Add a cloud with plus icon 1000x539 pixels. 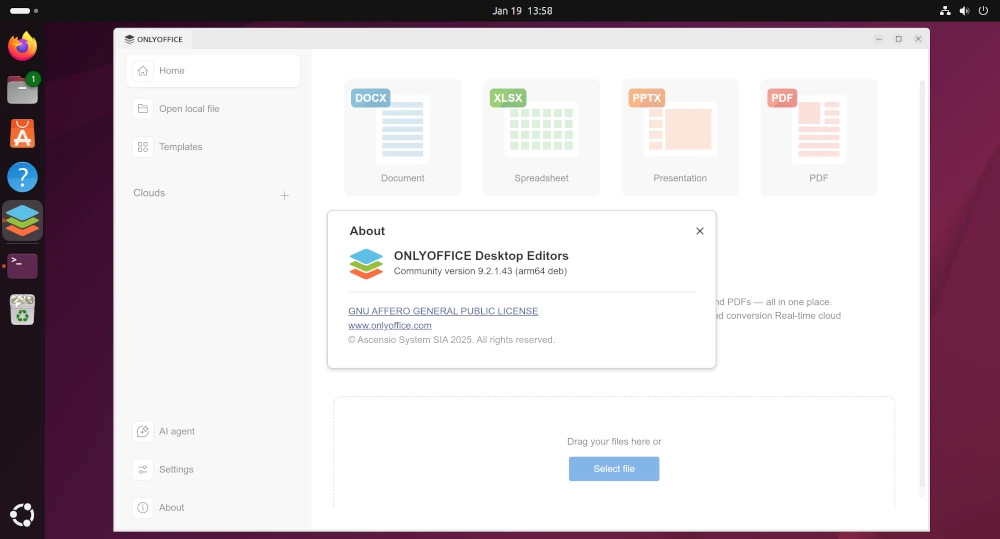[284, 195]
